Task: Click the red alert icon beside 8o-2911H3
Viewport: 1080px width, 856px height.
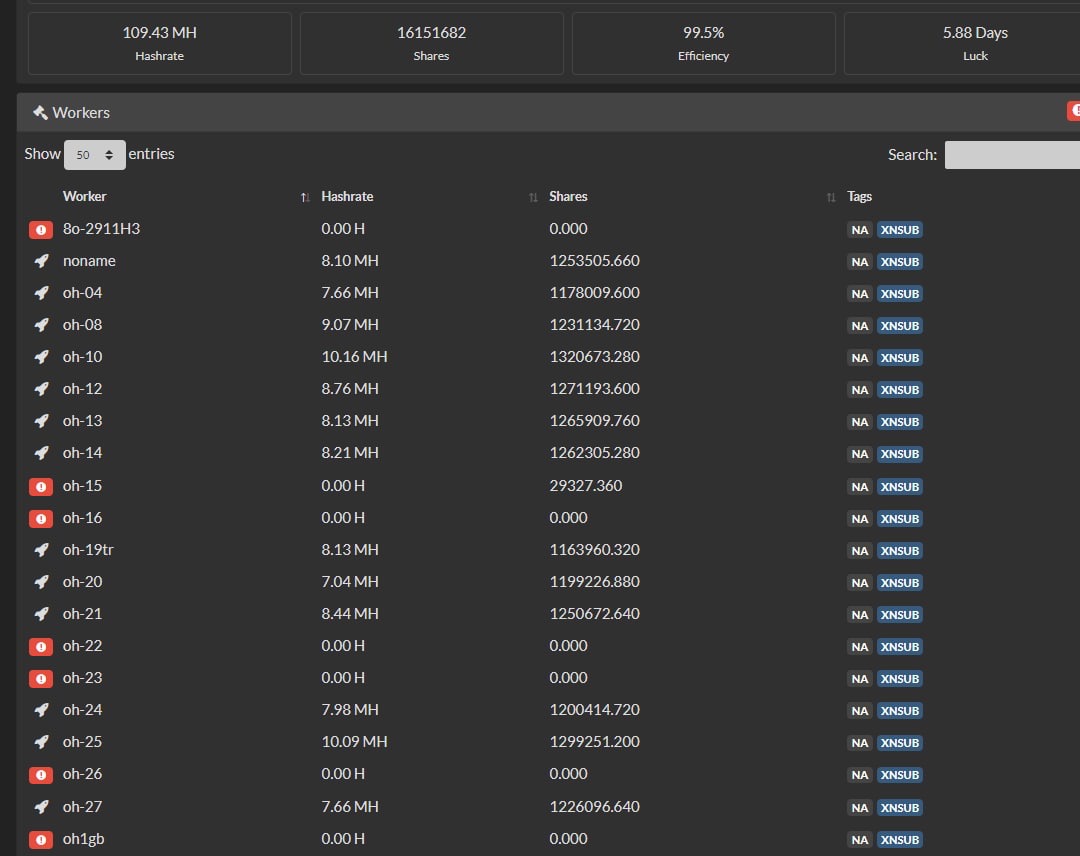Action: tap(40, 229)
